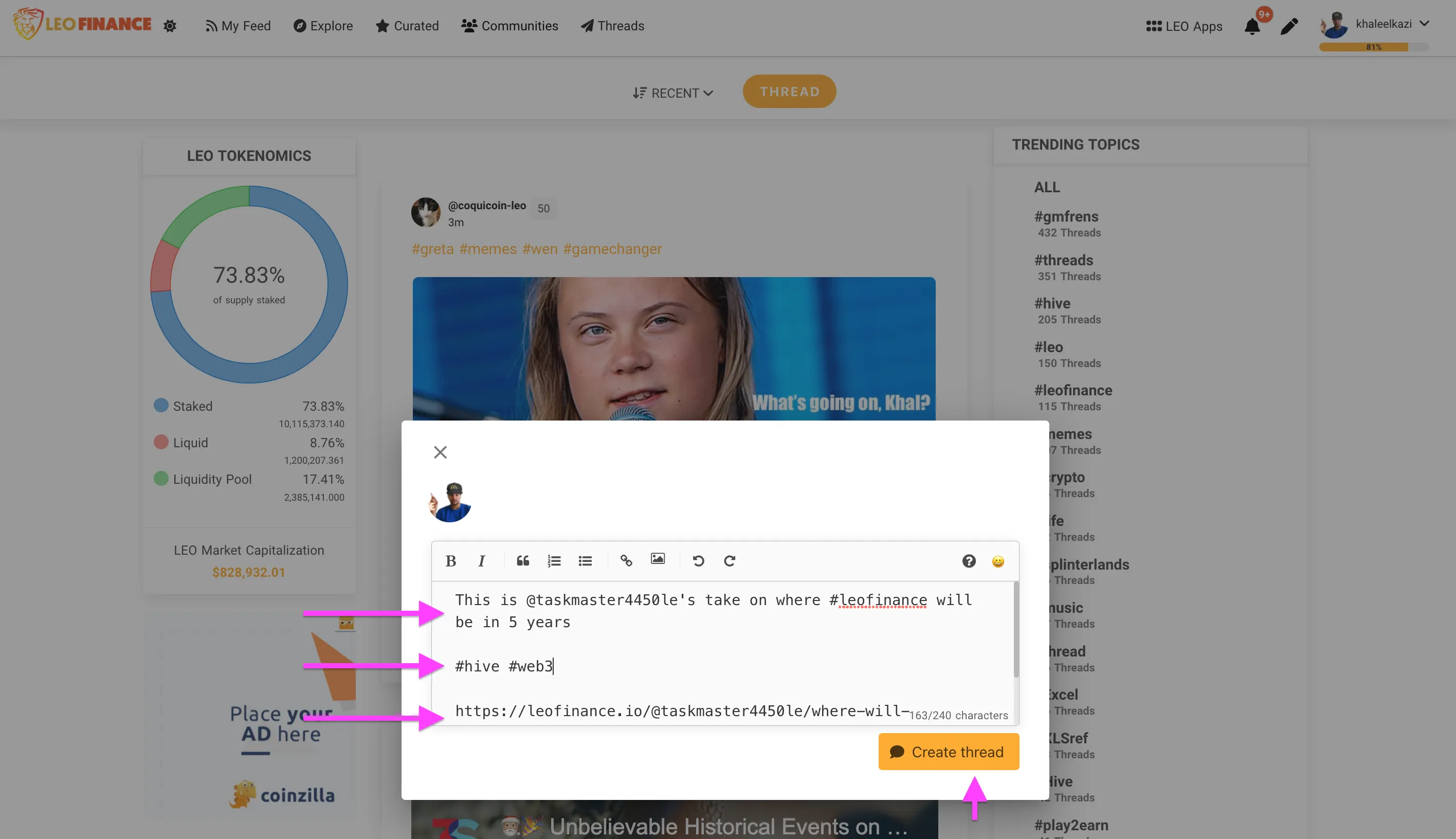Click the #greta hashtag
The image size is (1456, 839).
(x=432, y=249)
